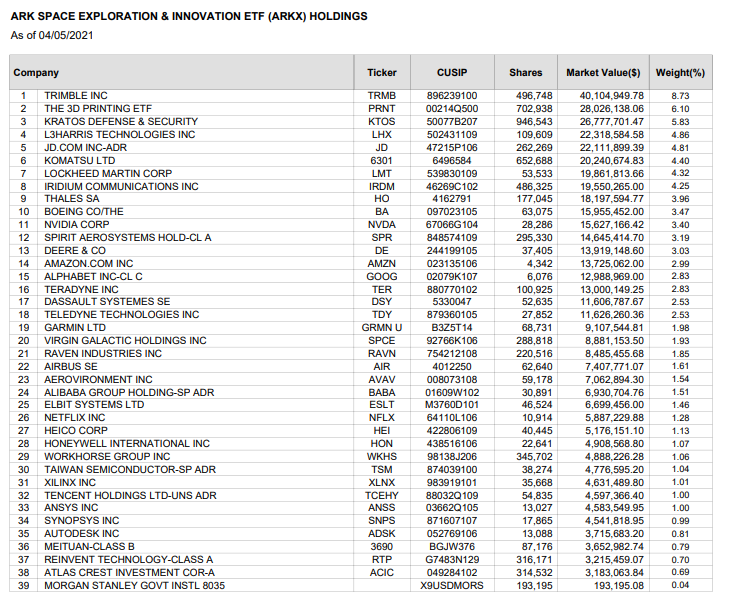Select DASSAULT SYSTEMES SE name
Image resolution: width=729 pixels, height=598 pixels.
pos(107,302)
